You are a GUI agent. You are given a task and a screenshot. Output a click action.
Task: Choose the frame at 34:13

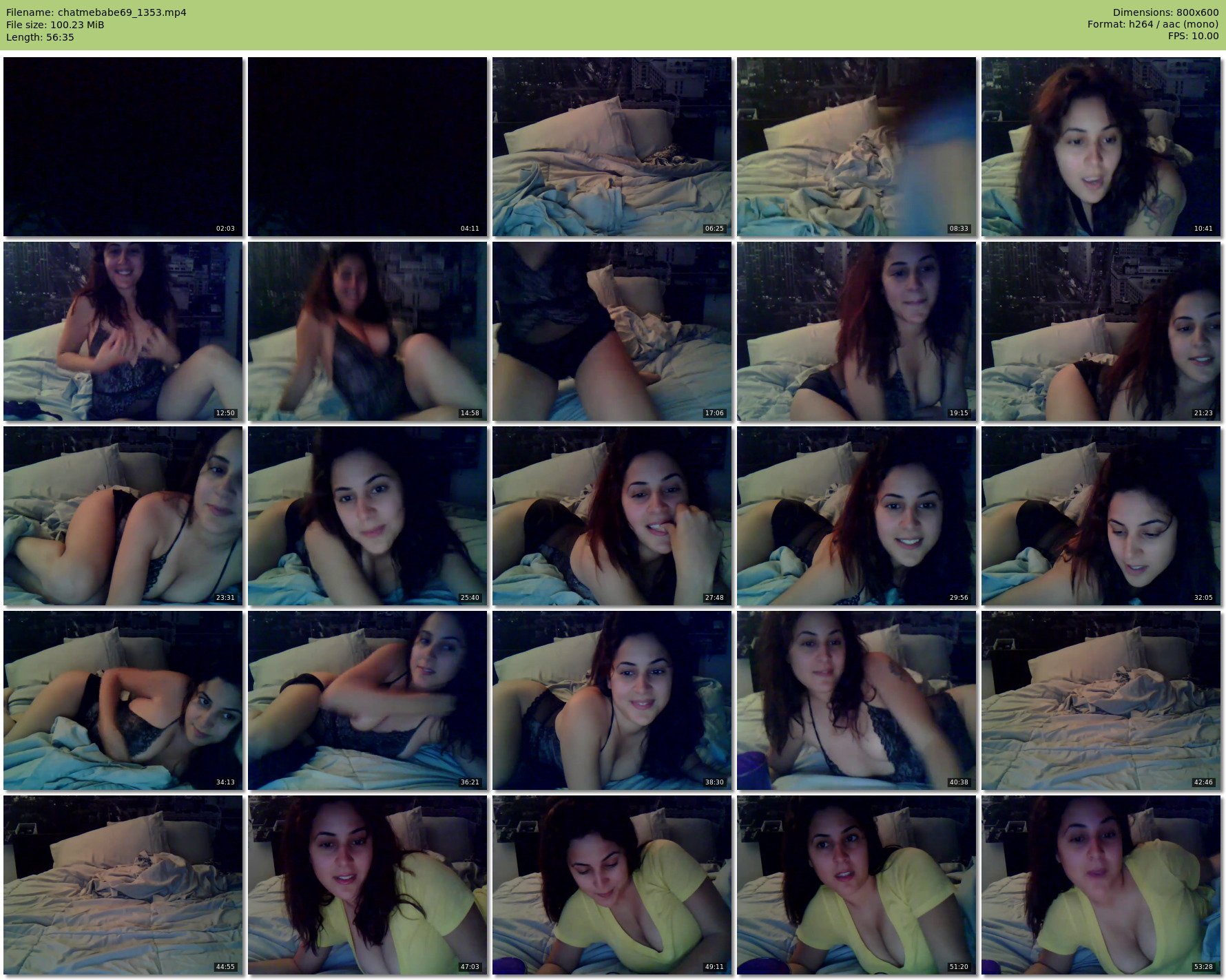(x=123, y=700)
